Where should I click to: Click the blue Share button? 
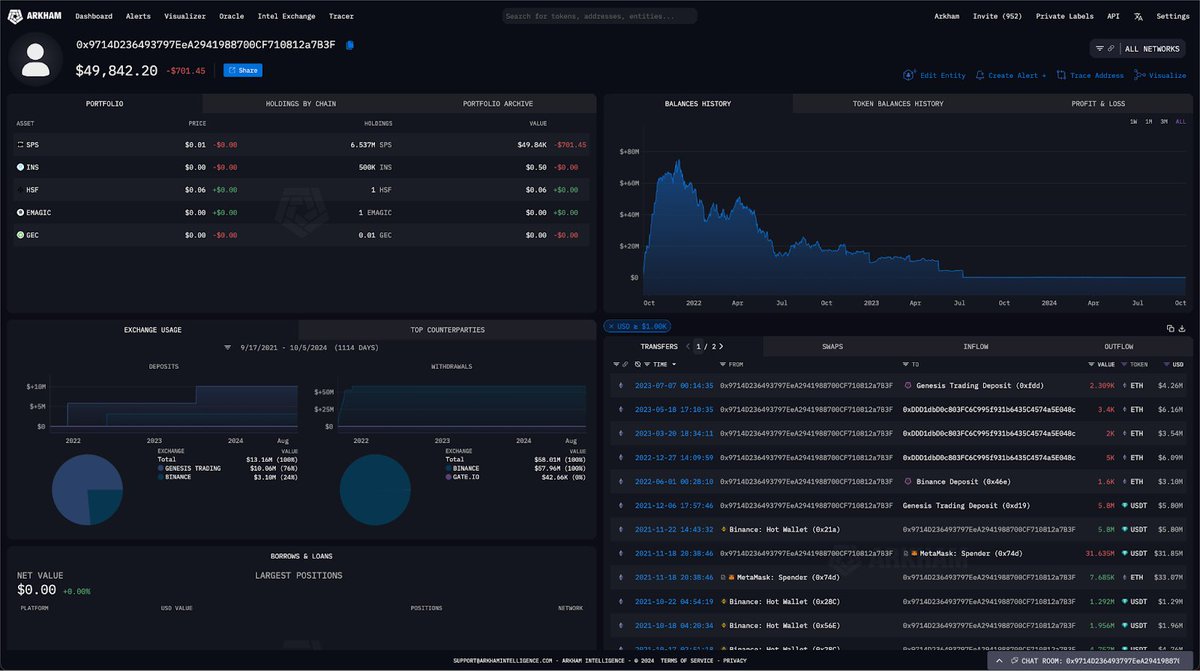point(242,71)
